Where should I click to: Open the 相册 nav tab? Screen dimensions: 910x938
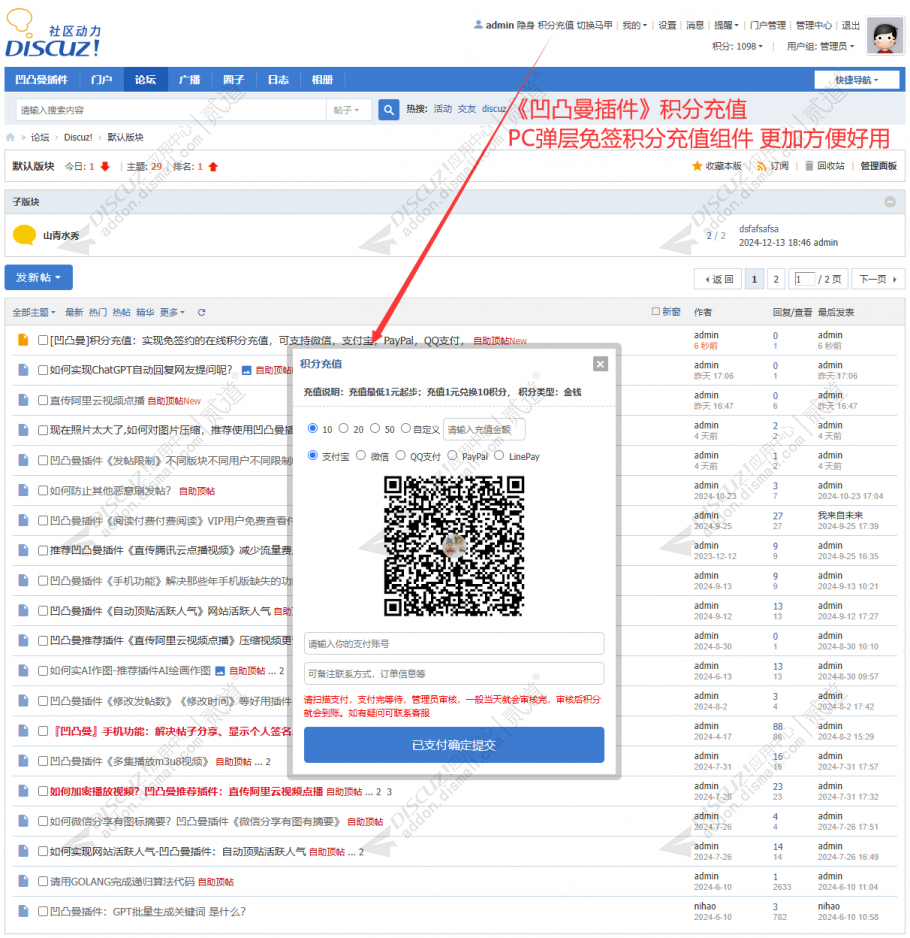(322, 80)
